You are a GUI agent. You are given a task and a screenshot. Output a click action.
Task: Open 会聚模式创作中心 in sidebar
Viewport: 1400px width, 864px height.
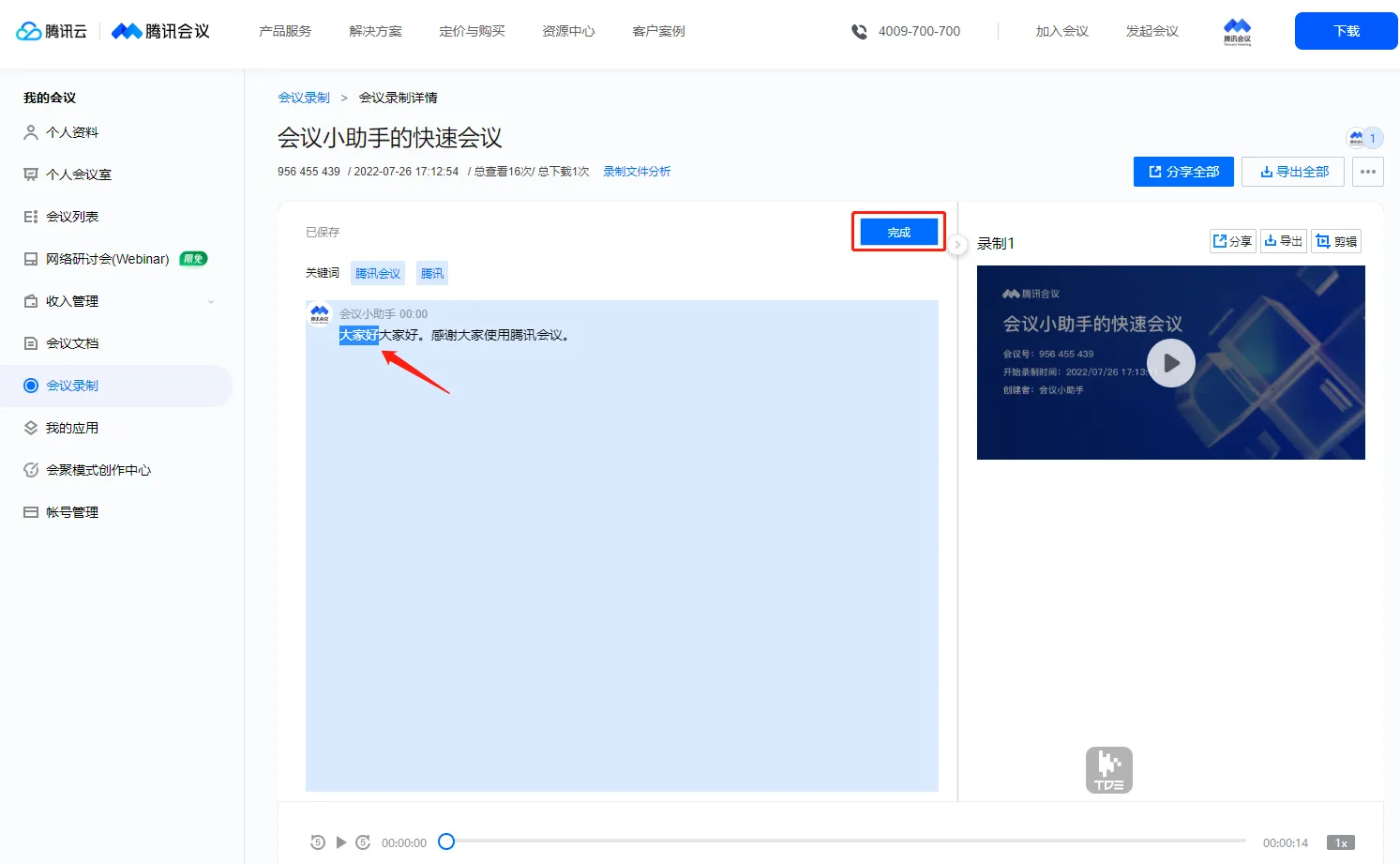98,470
